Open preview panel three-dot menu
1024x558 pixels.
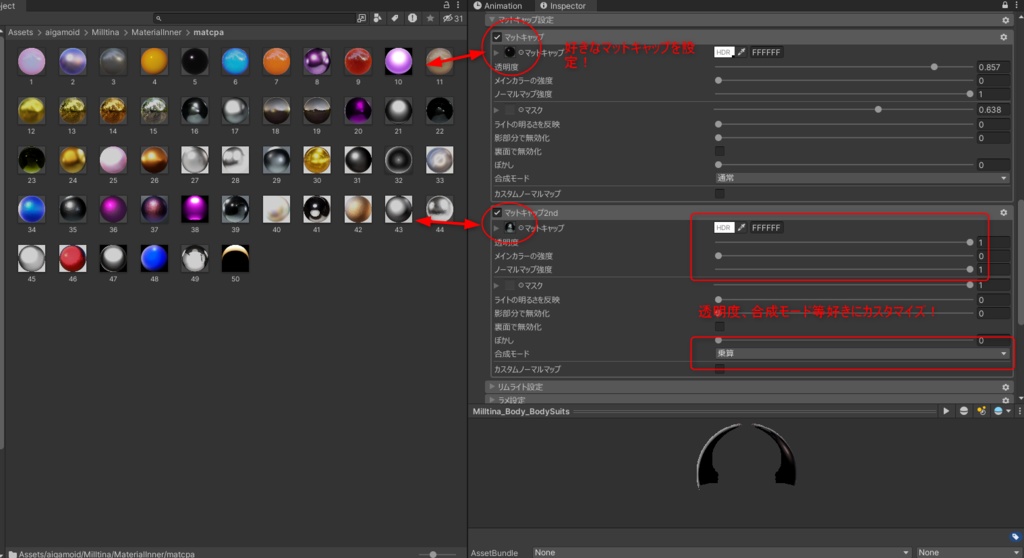point(1019,411)
